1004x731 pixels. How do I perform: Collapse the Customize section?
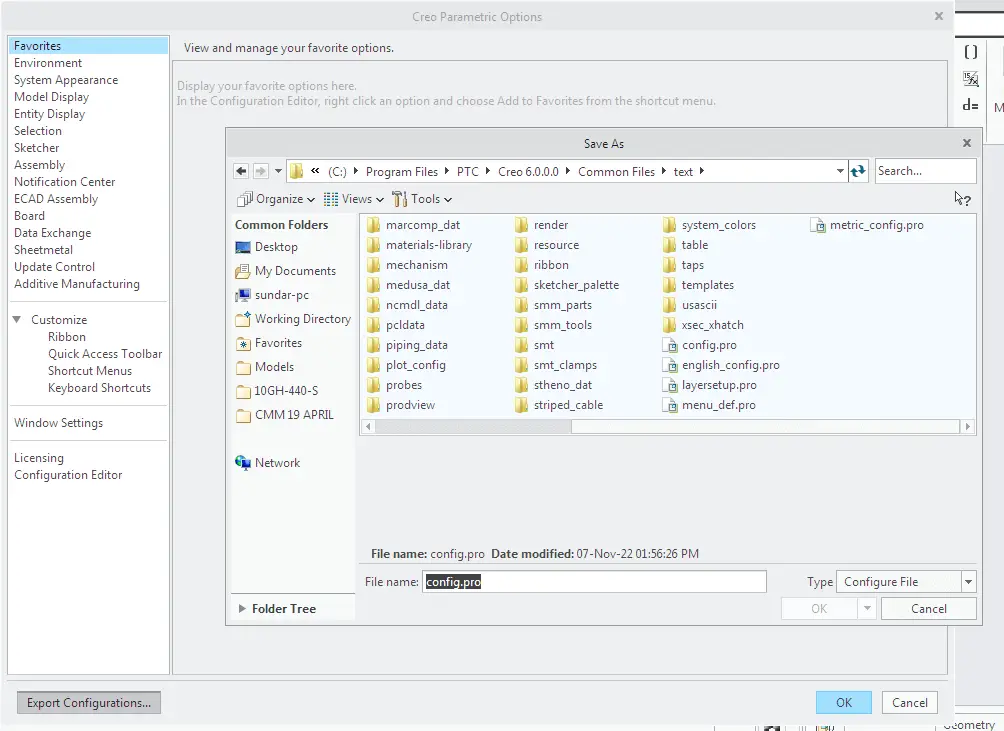coord(17,319)
